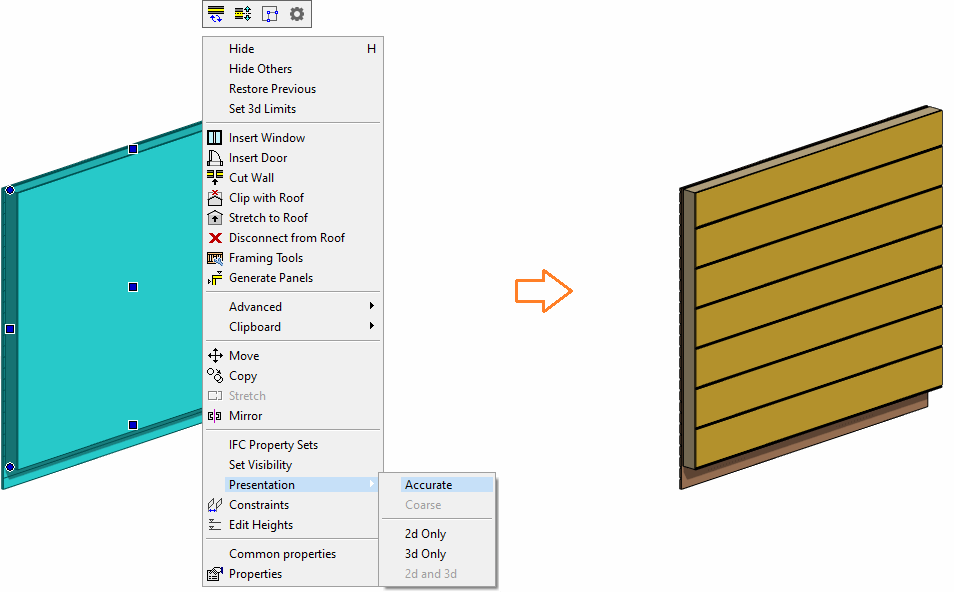The height and width of the screenshot is (592, 954).
Task: Open Framing Tools
Action: coord(265,258)
